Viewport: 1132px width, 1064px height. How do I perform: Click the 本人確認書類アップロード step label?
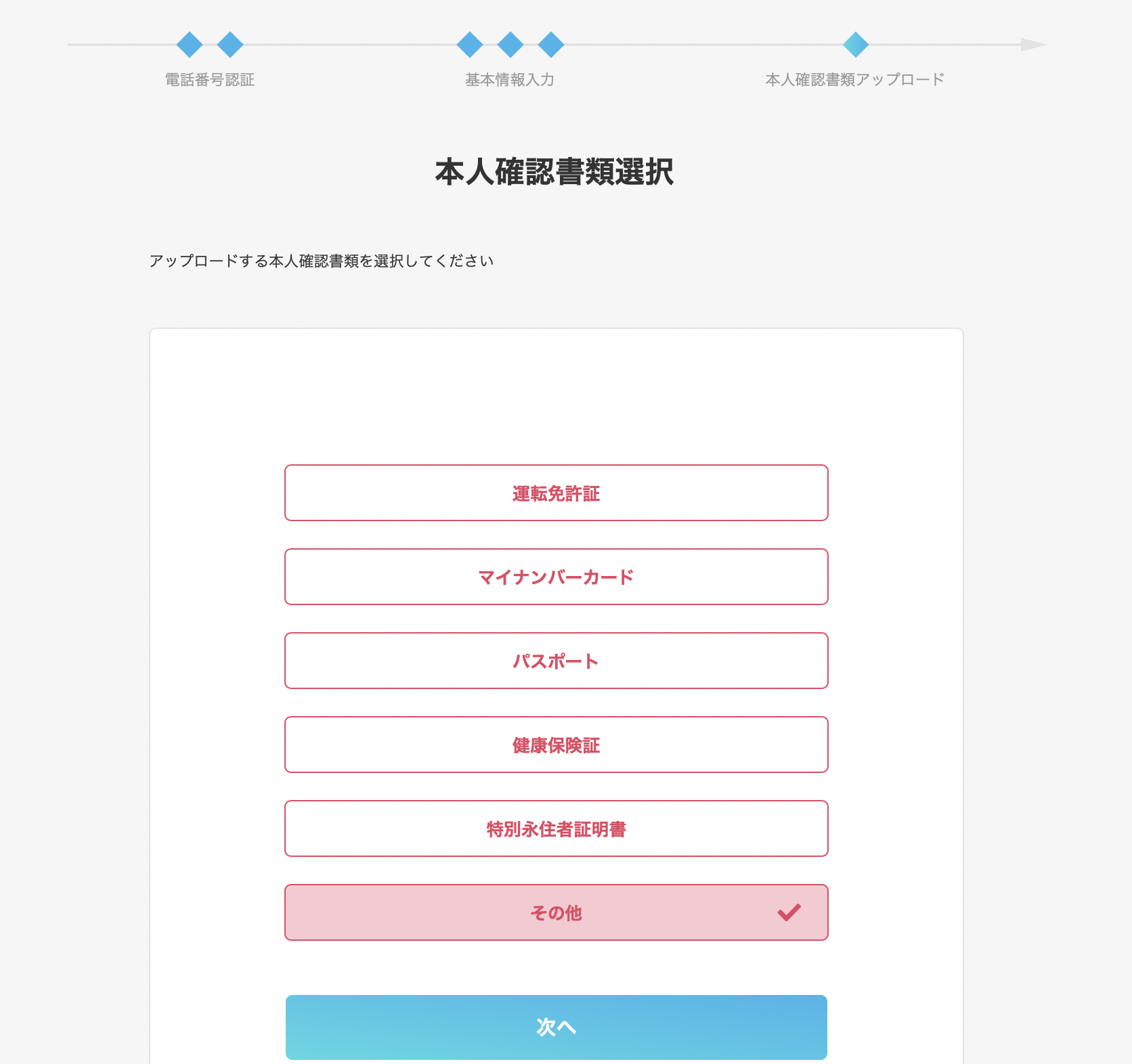point(855,79)
